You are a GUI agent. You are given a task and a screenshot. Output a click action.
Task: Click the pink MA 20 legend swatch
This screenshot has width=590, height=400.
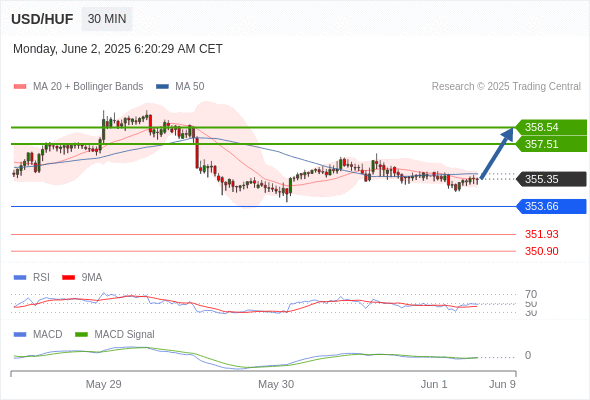[20, 87]
